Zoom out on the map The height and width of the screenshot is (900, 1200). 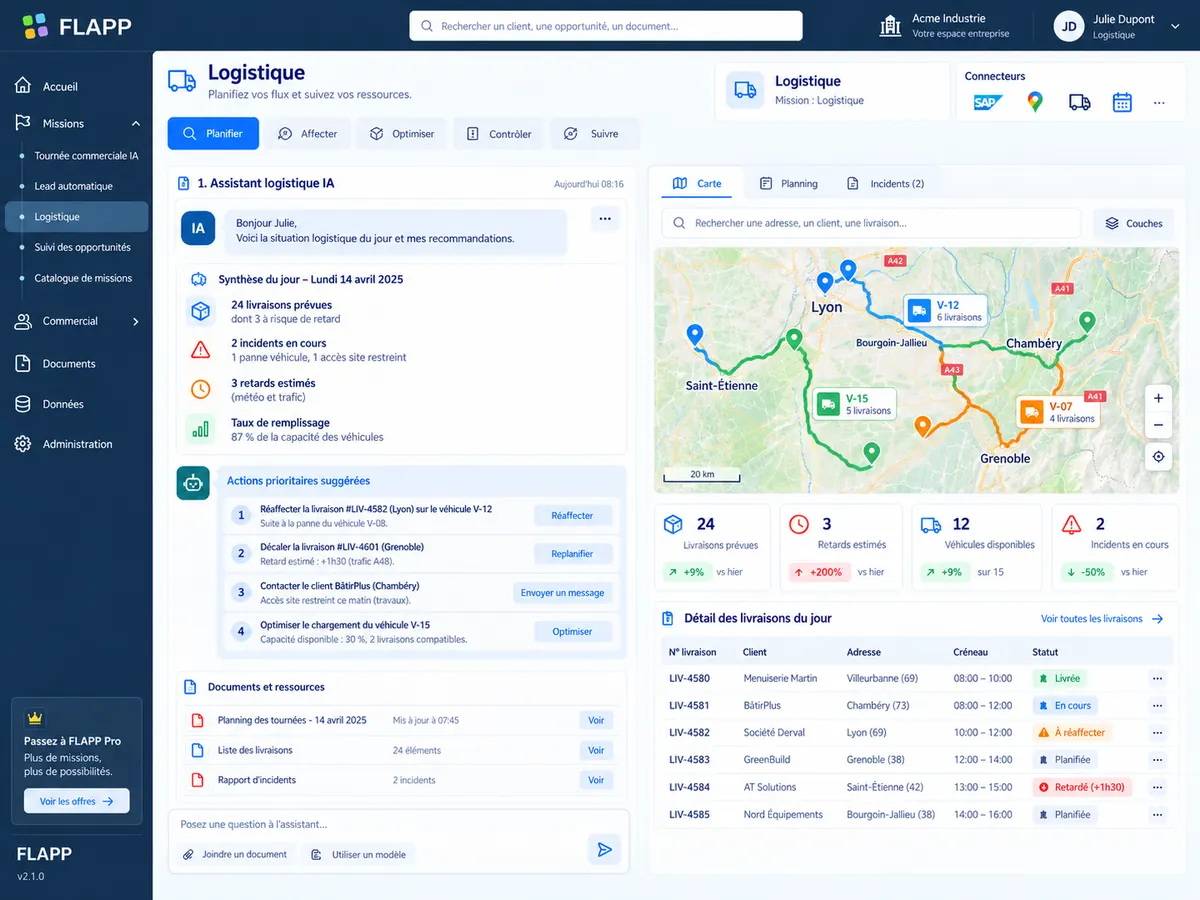[1158, 425]
